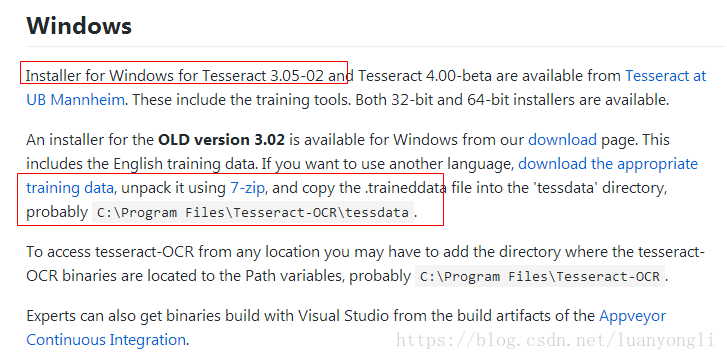Click the ".traineddata" file word
The image size is (727, 360).
click(x=403, y=188)
